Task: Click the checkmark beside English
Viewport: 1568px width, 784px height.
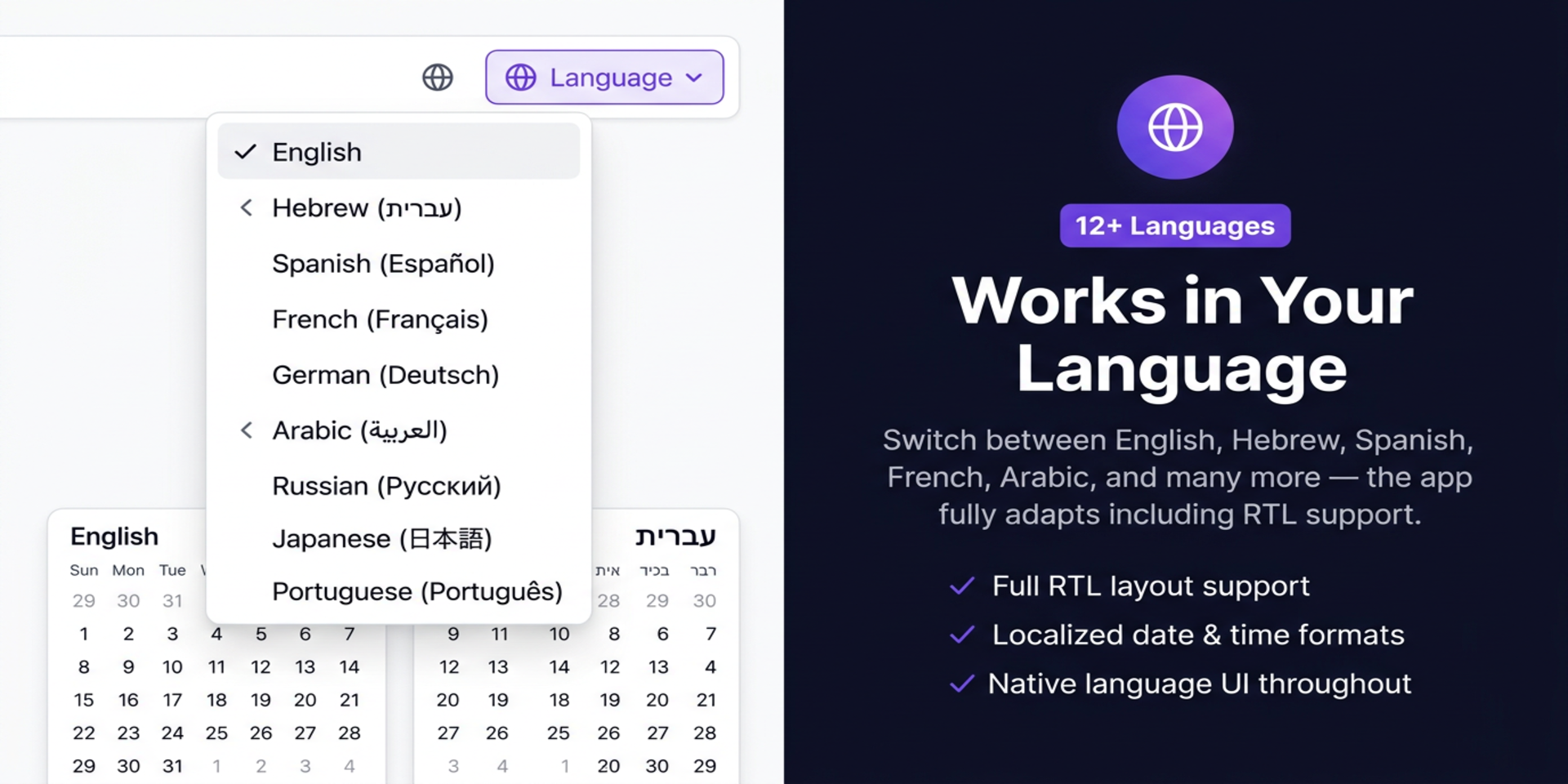Action: click(246, 152)
